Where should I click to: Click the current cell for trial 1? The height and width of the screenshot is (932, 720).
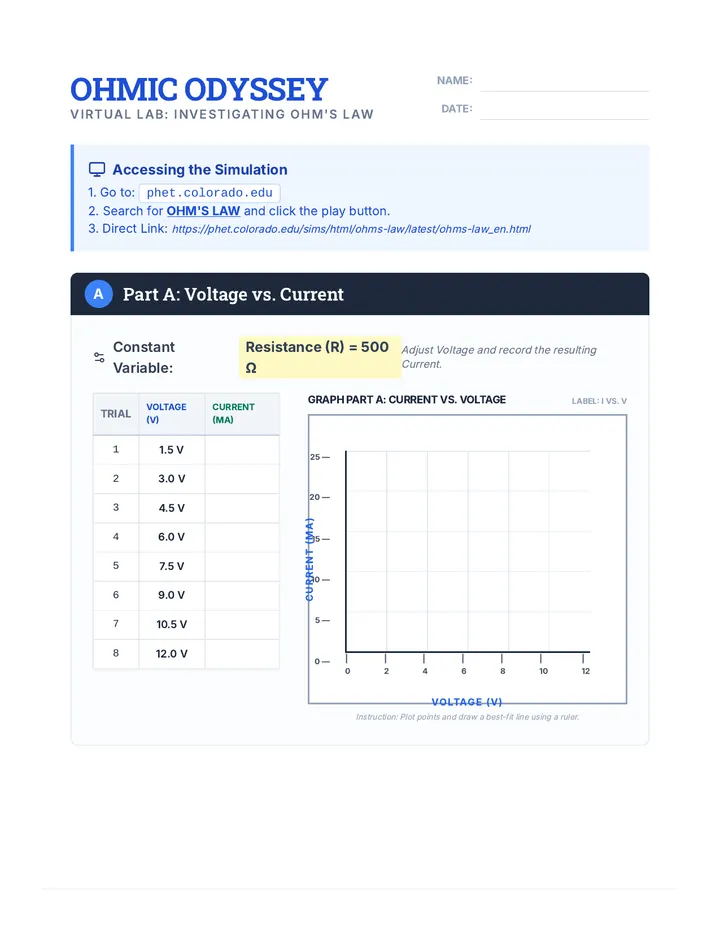click(x=242, y=450)
